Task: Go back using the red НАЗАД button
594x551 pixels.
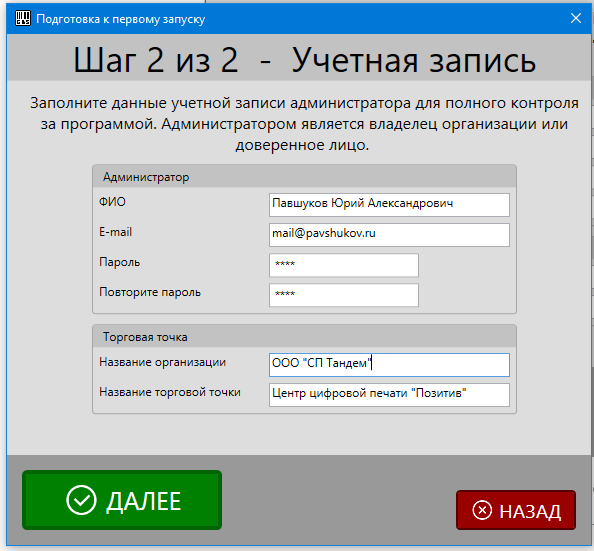Action: coord(516,510)
